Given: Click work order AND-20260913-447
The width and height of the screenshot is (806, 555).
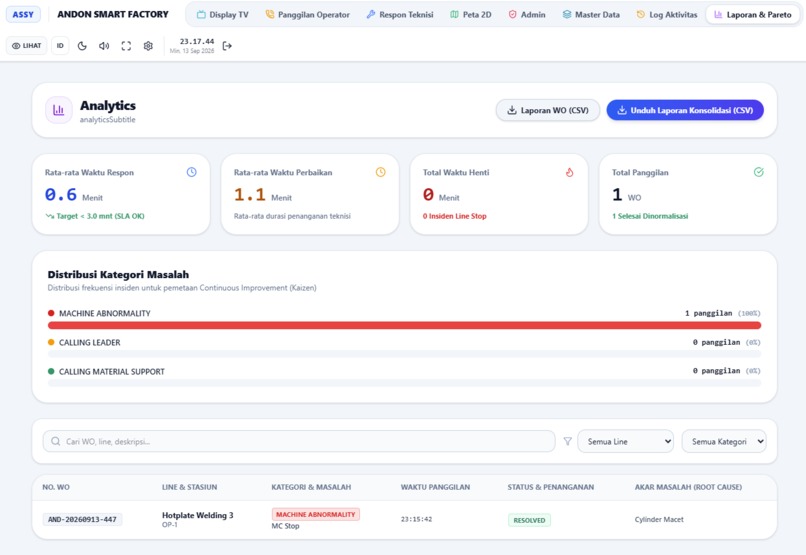Looking at the screenshot, I should coord(82,520).
